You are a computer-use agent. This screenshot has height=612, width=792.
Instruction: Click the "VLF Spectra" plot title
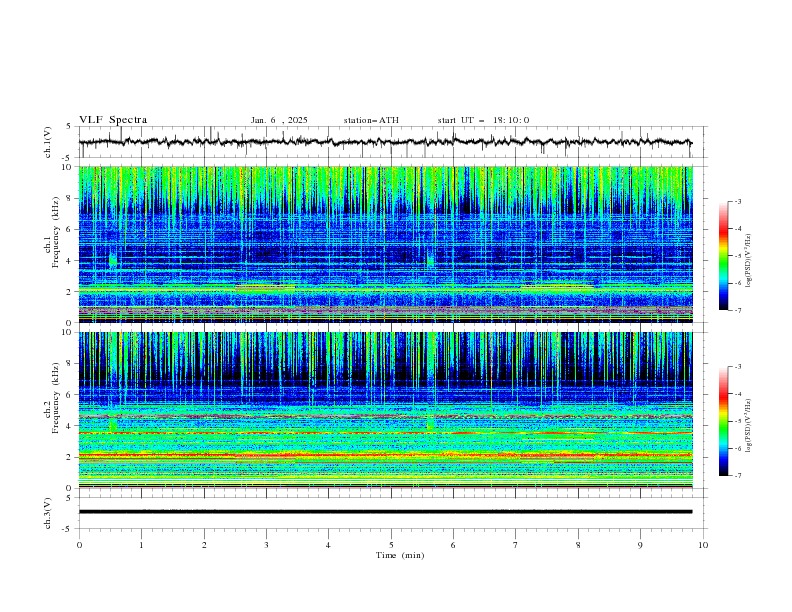coord(113,120)
